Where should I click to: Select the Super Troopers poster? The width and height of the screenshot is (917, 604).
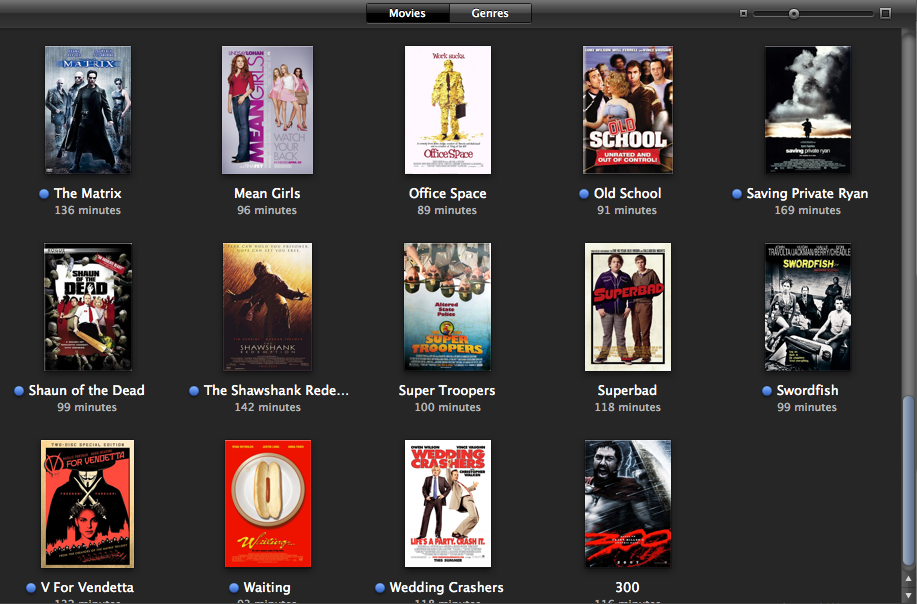tap(447, 307)
